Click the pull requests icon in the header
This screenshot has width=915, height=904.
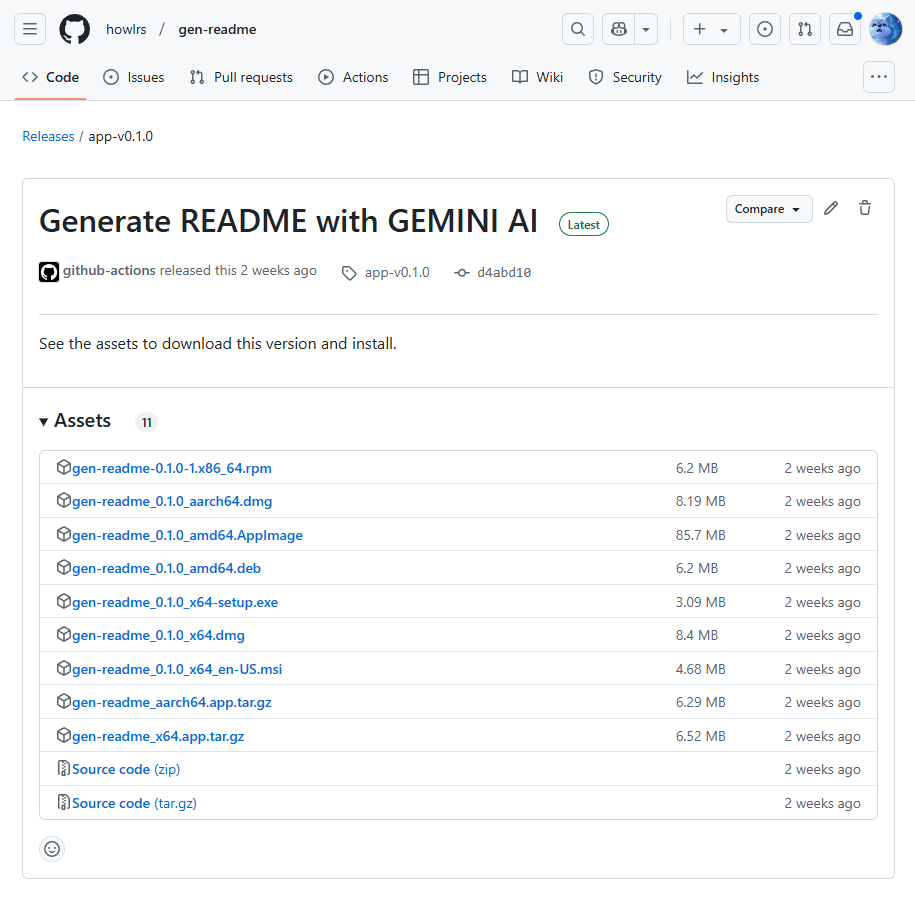point(804,29)
